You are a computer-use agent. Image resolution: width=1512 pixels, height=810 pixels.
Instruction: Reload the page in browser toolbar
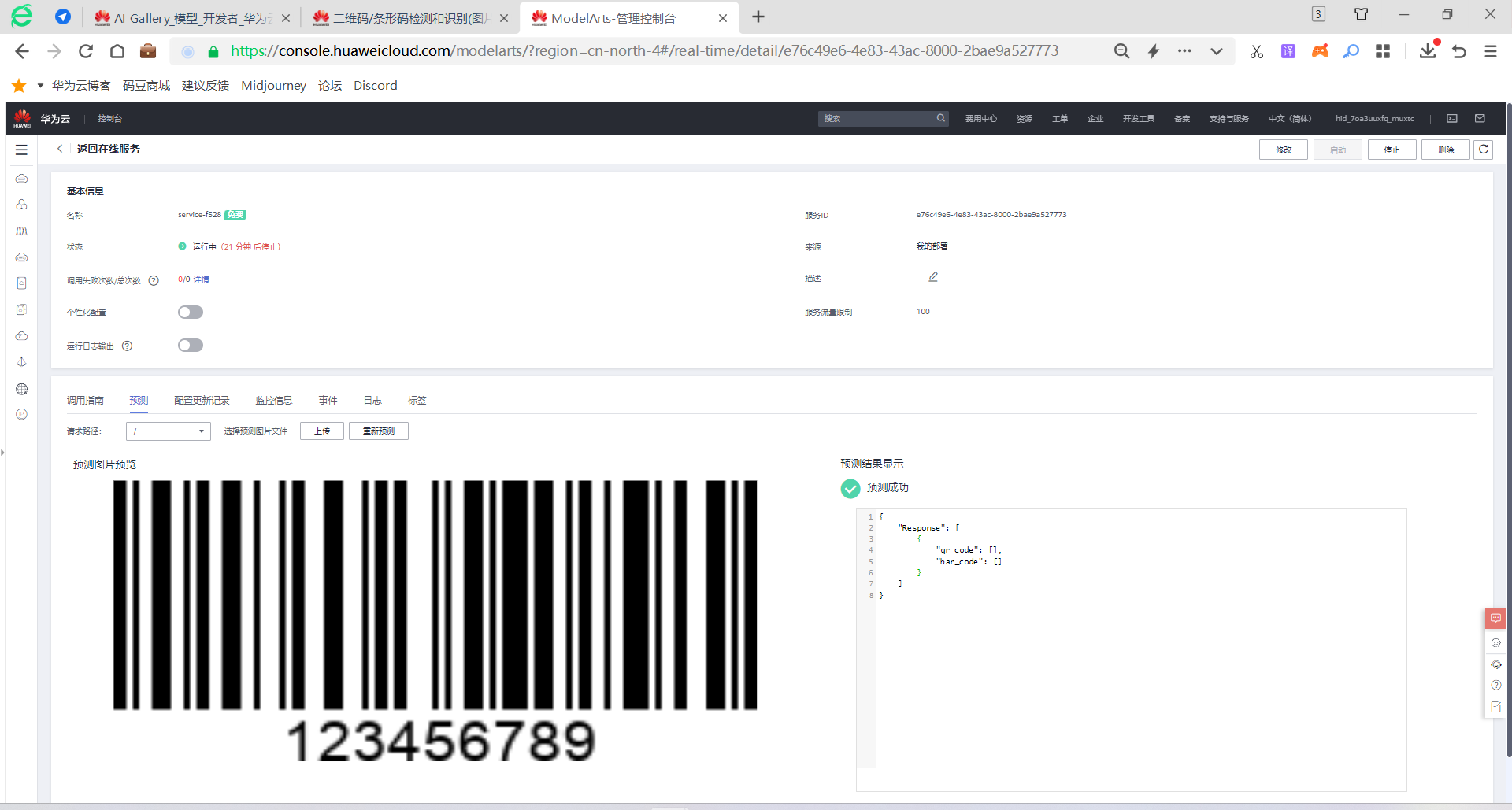click(86, 51)
